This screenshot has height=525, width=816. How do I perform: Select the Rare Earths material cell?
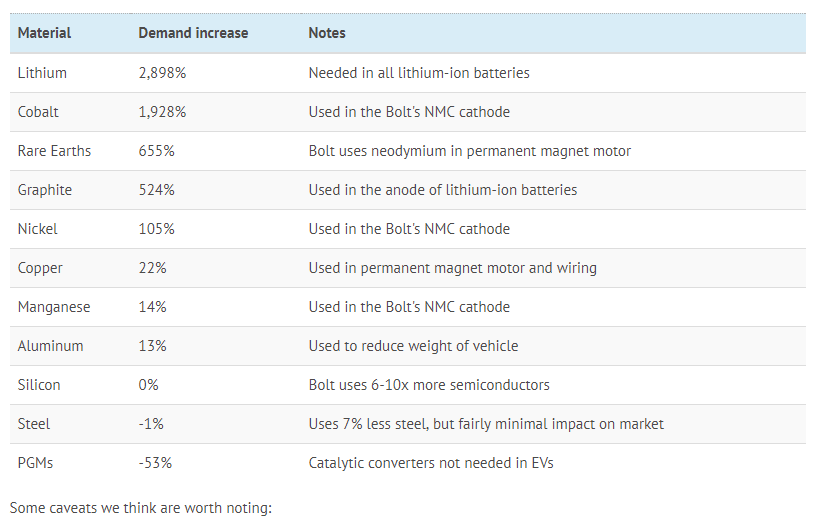coord(54,151)
